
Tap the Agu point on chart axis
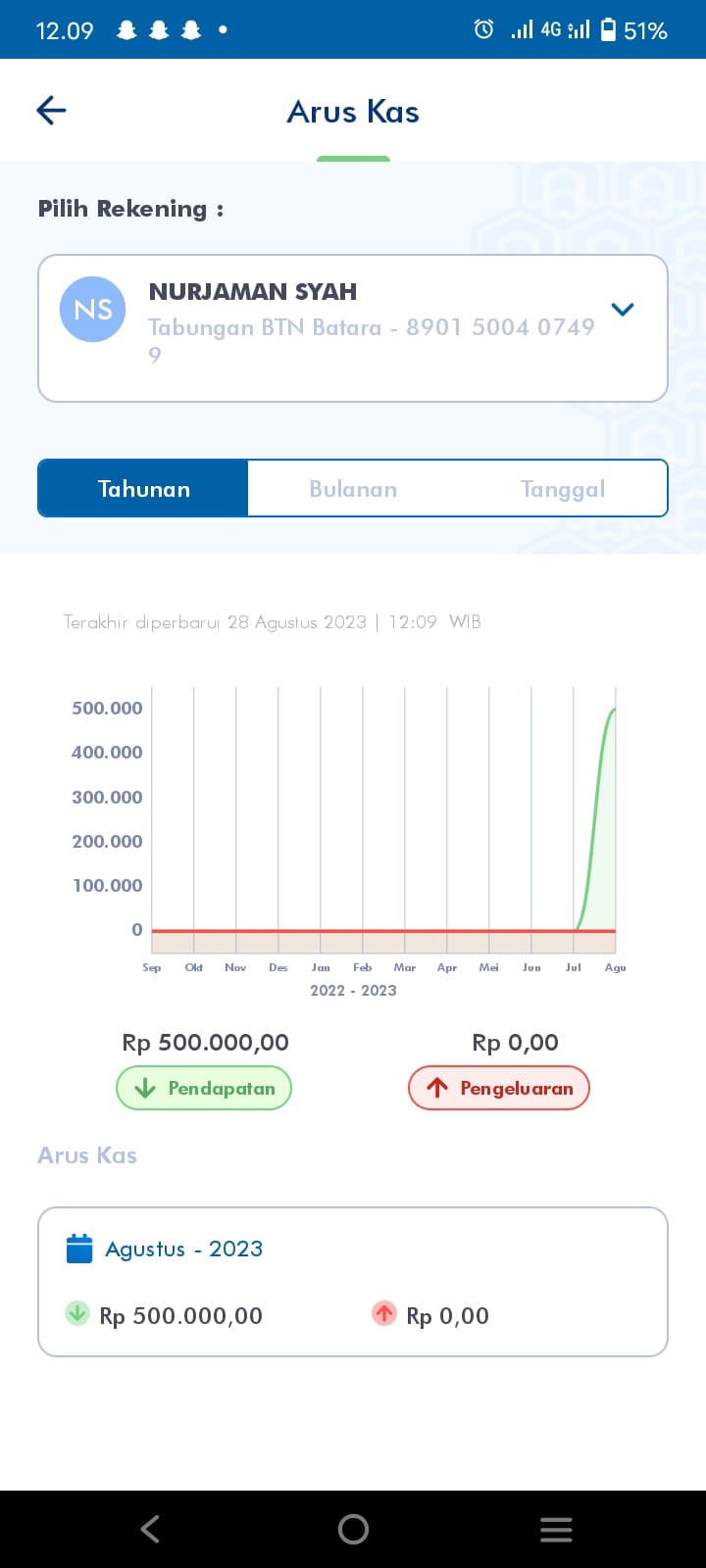pos(615,967)
